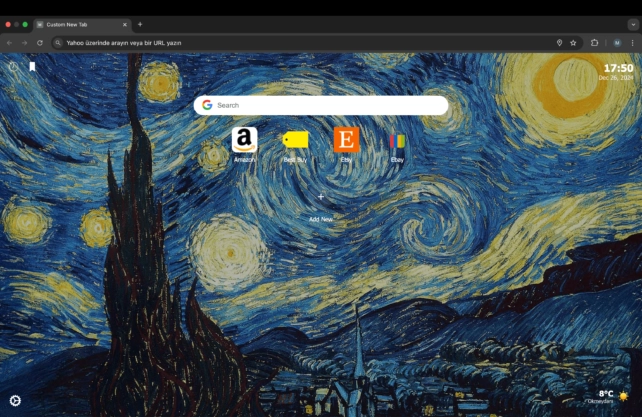The width and height of the screenshot is (642, 417).
Task: Close the Custom New Tab tab
Action: (x=125, y=25)
